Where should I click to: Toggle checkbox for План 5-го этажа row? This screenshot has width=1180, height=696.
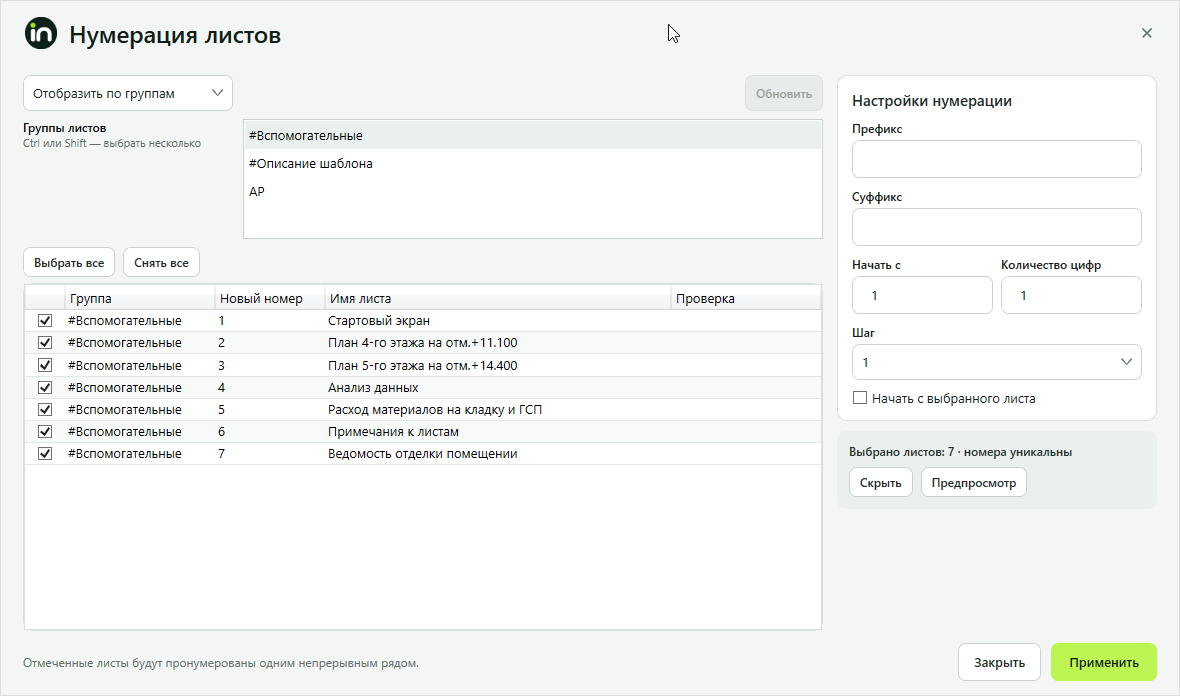click(45, 365)
